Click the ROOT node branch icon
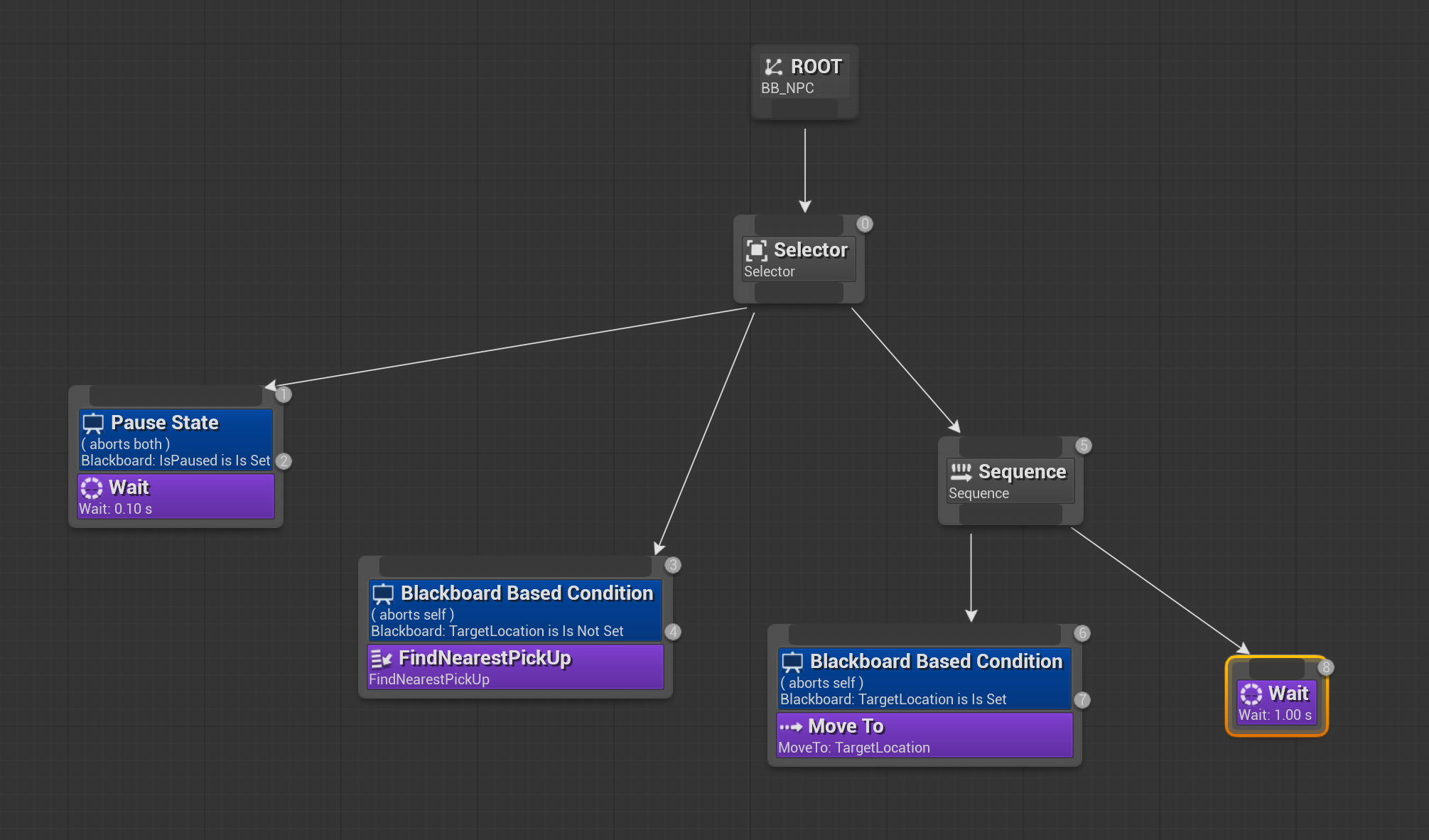 click(x=773, y=67)
